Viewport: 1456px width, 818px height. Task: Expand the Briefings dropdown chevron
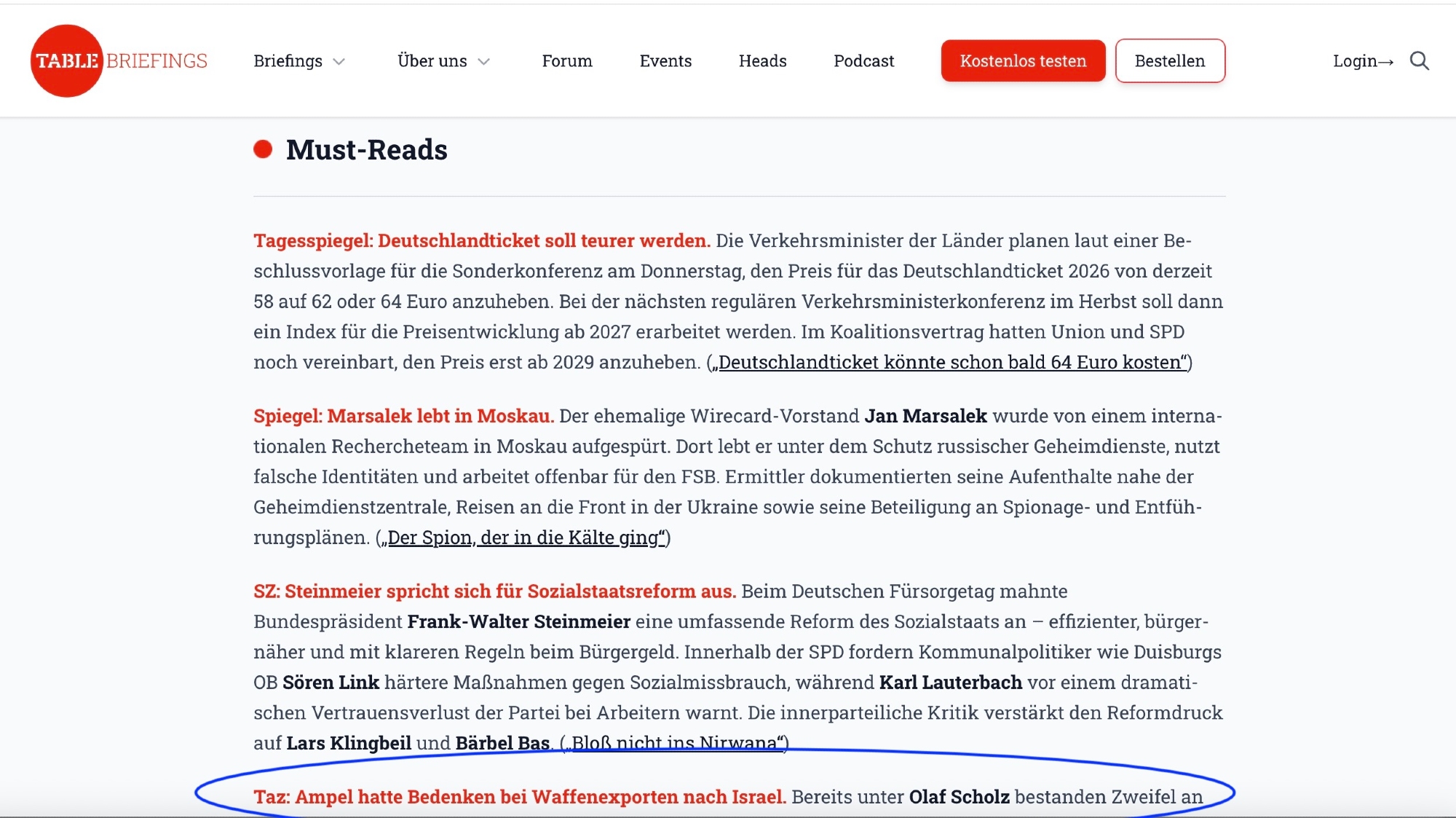(x=339, y=62)
